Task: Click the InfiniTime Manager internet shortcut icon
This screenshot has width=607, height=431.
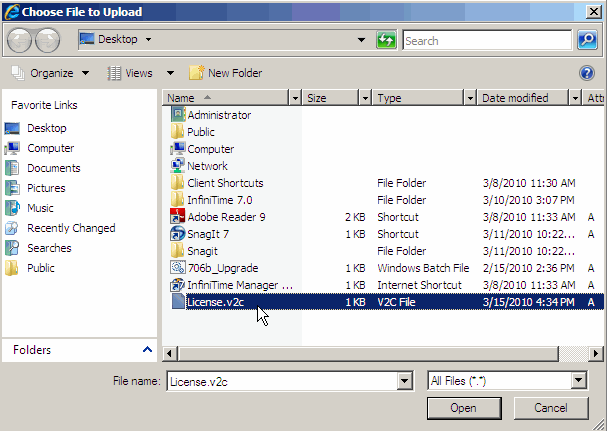Action: coord(178,285)
